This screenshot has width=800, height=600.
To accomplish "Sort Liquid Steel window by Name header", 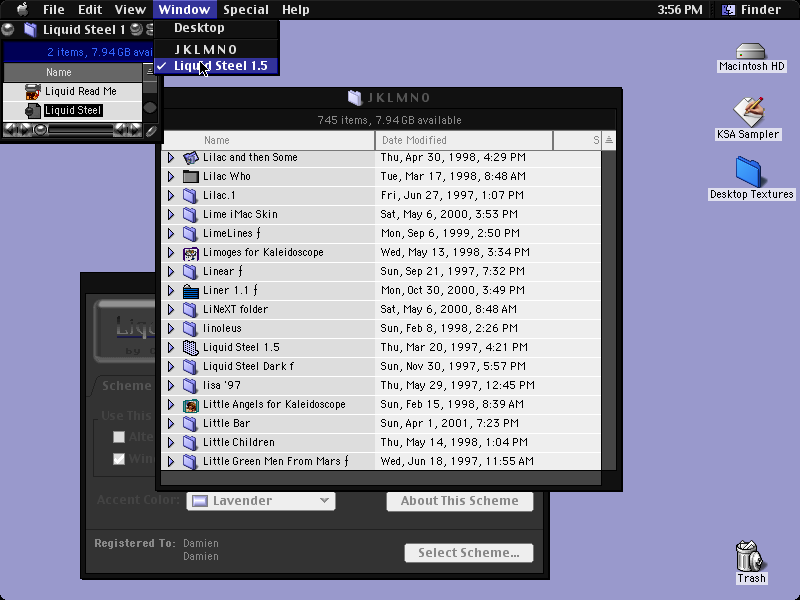I will 72,72.
